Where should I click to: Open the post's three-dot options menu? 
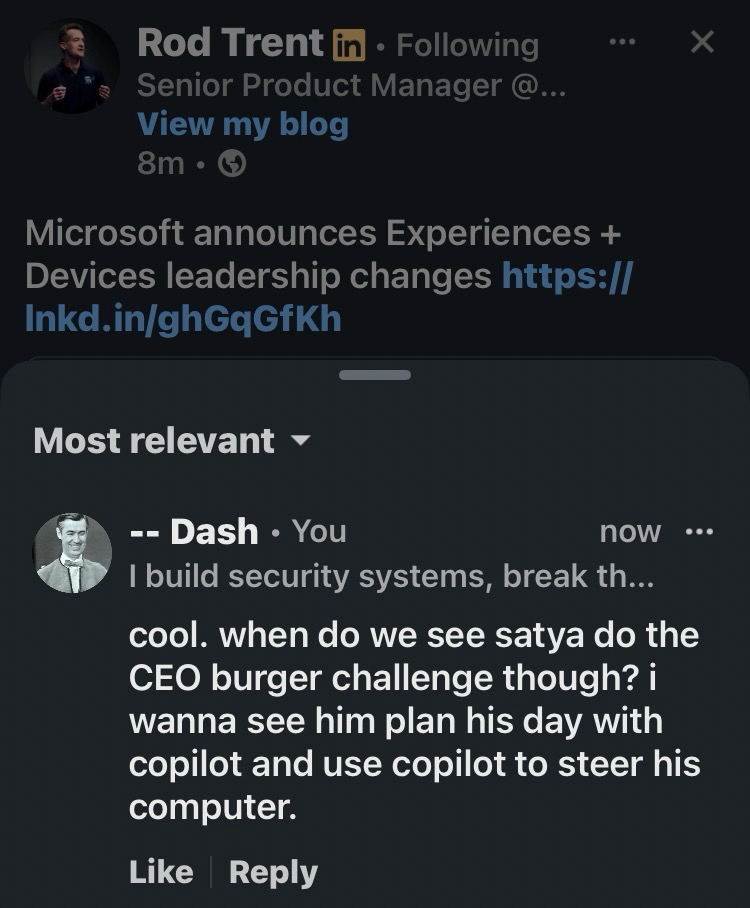pyautogui.click(x=621, y=42)
